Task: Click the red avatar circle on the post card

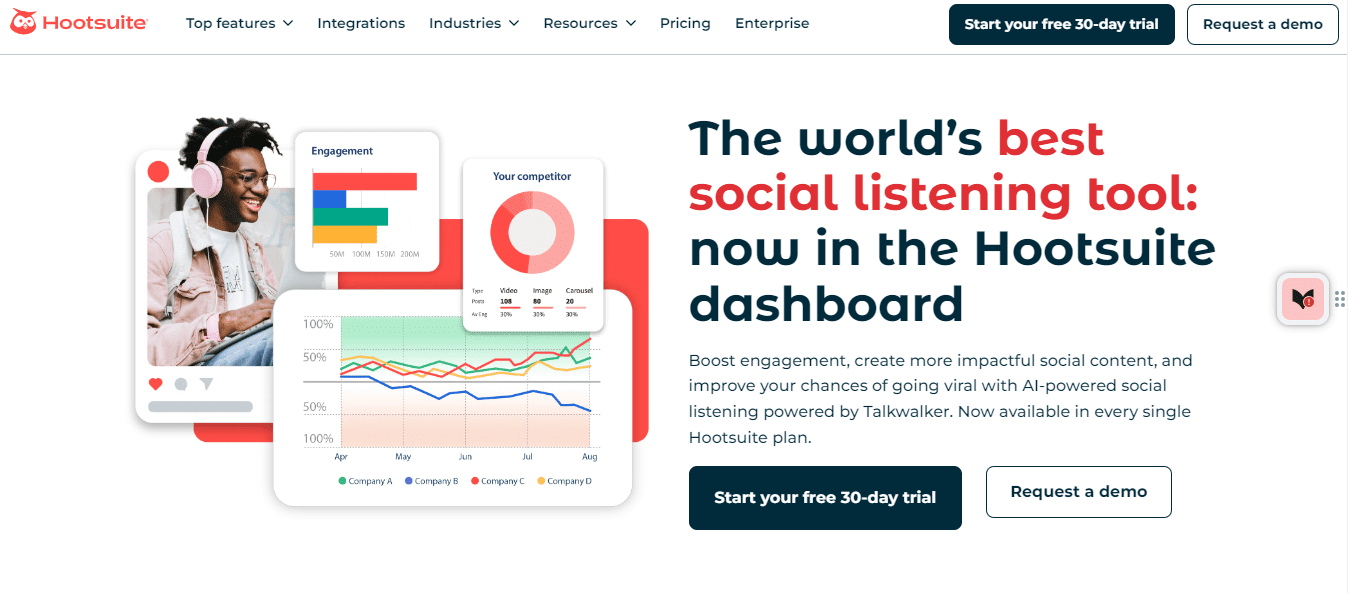Action: click(158, 171)
